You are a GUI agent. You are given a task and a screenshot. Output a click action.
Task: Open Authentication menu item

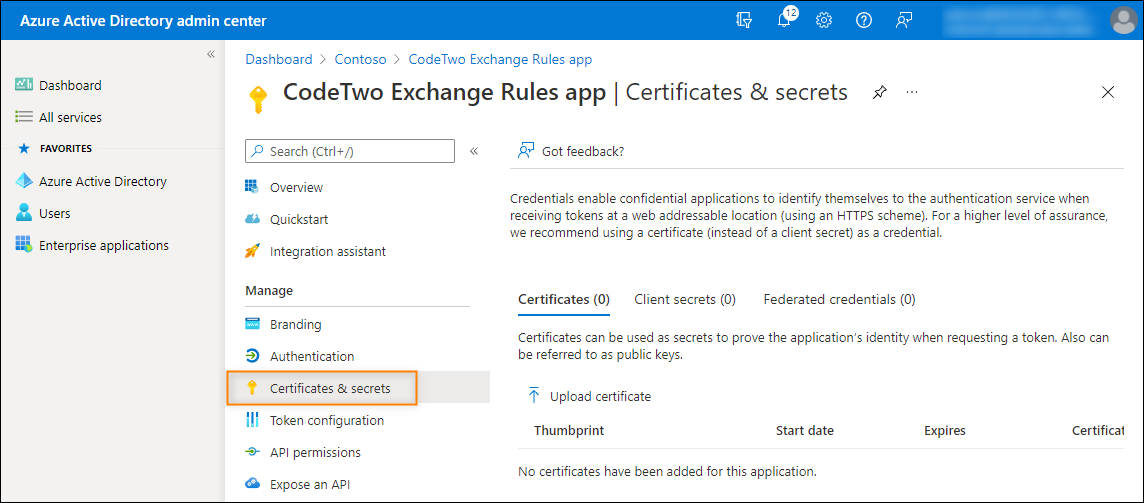pos(312,357)
